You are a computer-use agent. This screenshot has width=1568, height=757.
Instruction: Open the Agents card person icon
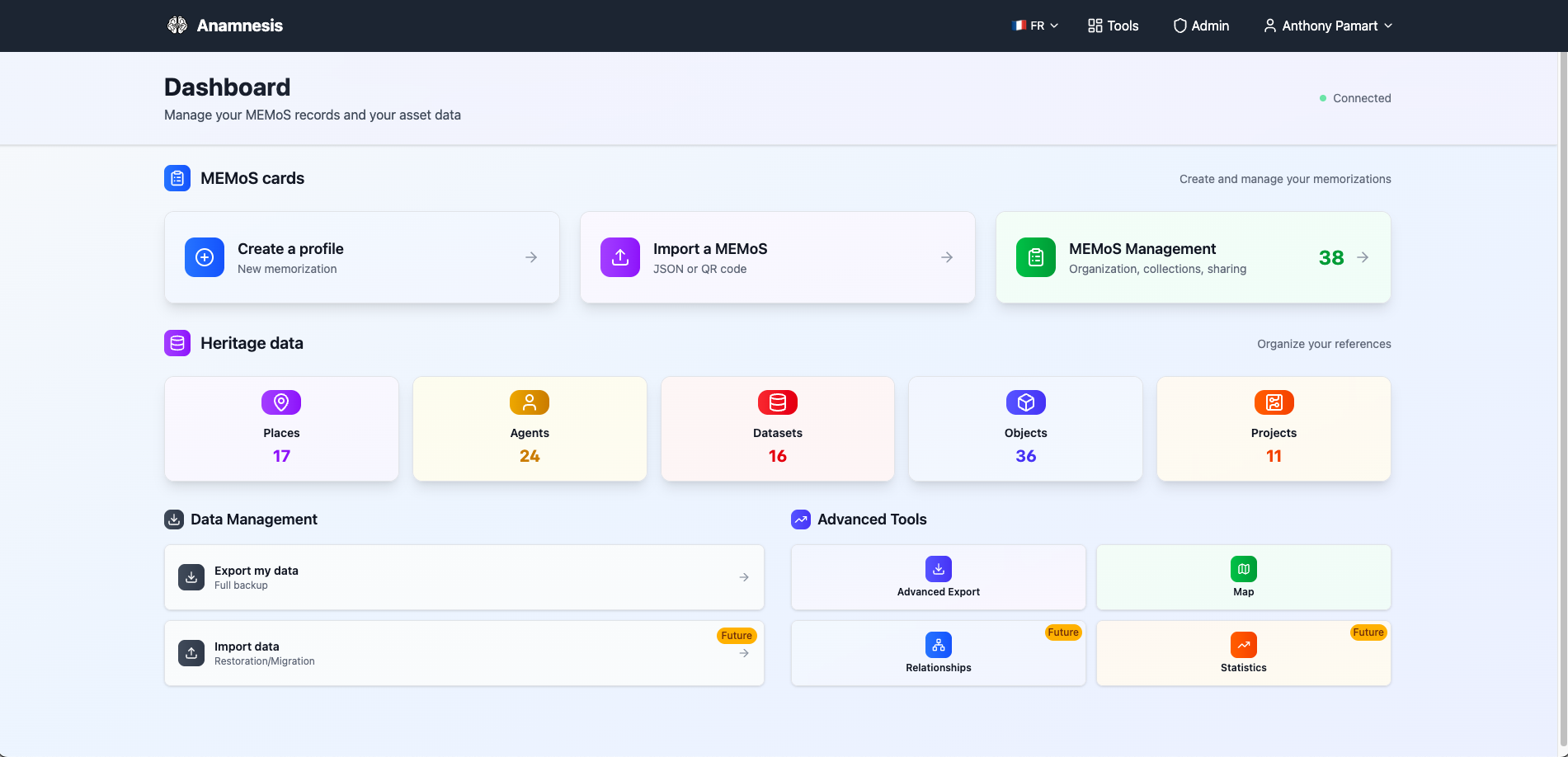pyautogui.click(x=530, y=402)
